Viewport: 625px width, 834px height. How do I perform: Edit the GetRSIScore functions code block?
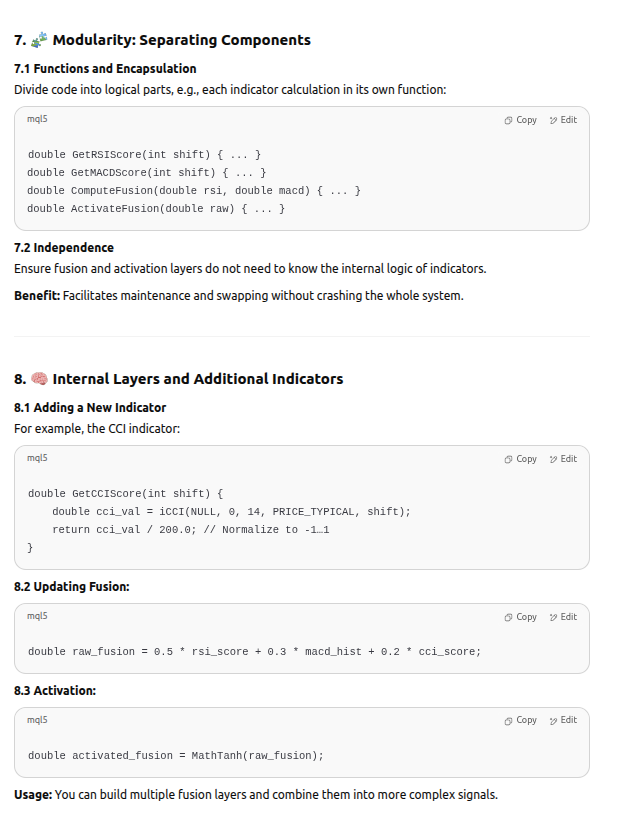563,120
